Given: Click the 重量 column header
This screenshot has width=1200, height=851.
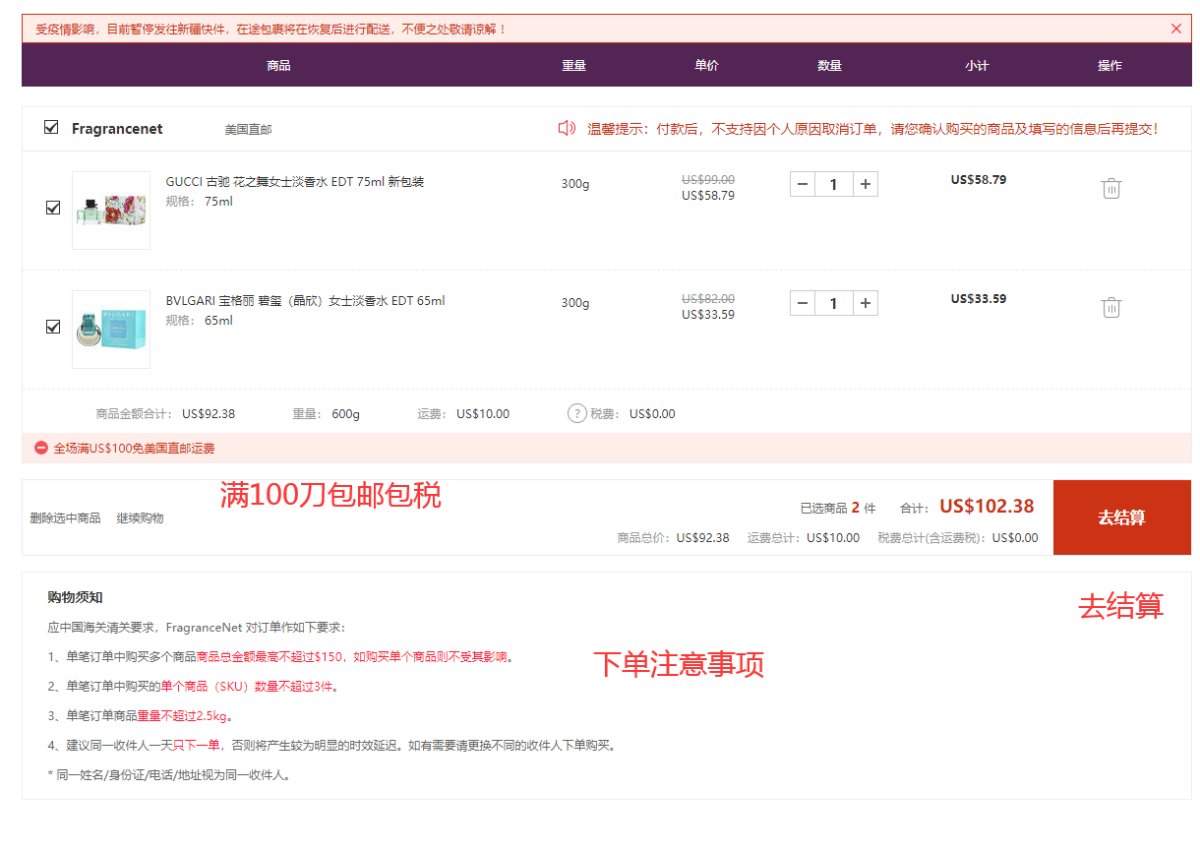Looking at the screenshot, I should tap(574, 66).
